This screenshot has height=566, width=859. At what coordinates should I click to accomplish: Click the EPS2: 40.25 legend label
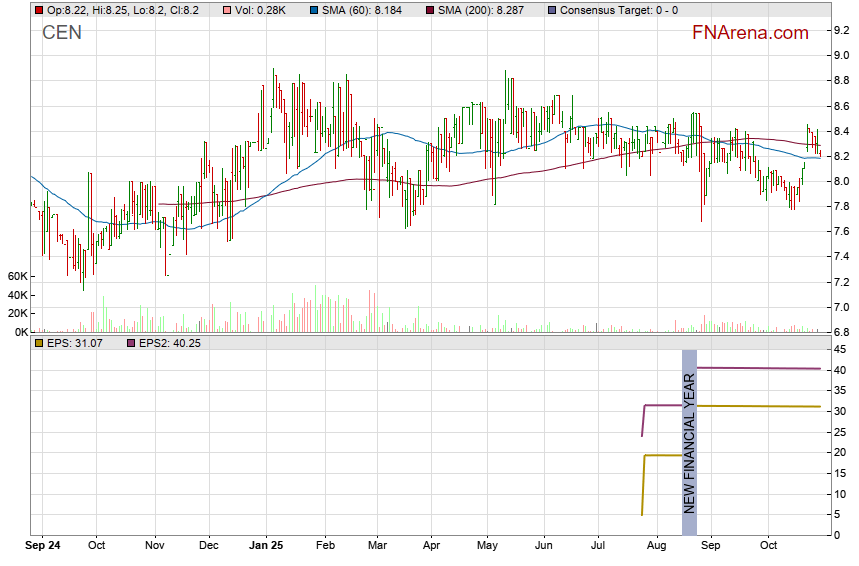pos(170,343)
